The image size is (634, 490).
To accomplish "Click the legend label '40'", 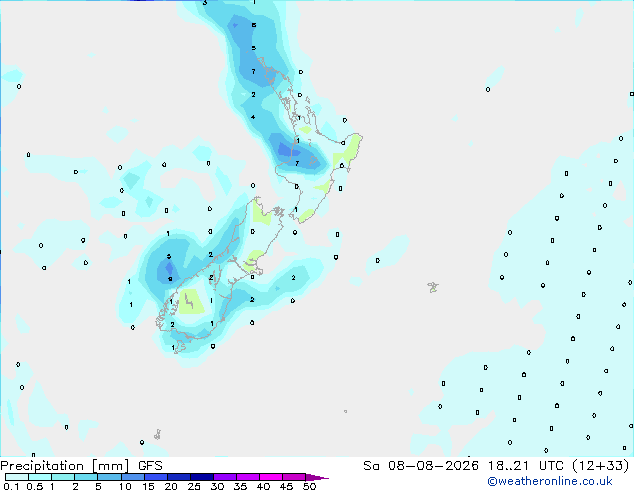I will coord(263,486).
